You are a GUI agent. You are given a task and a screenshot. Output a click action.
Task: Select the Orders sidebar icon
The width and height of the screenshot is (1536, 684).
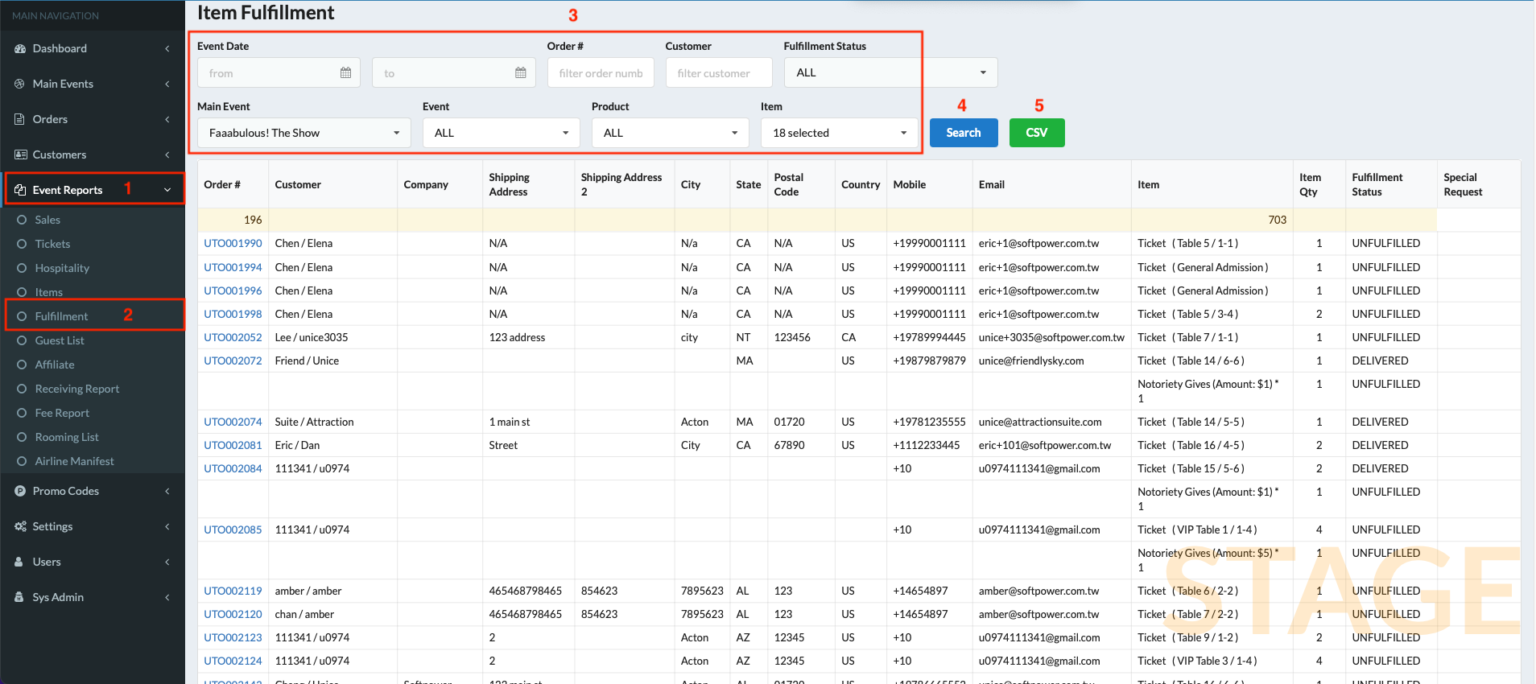pyautogui.click(x=20, y=119)
